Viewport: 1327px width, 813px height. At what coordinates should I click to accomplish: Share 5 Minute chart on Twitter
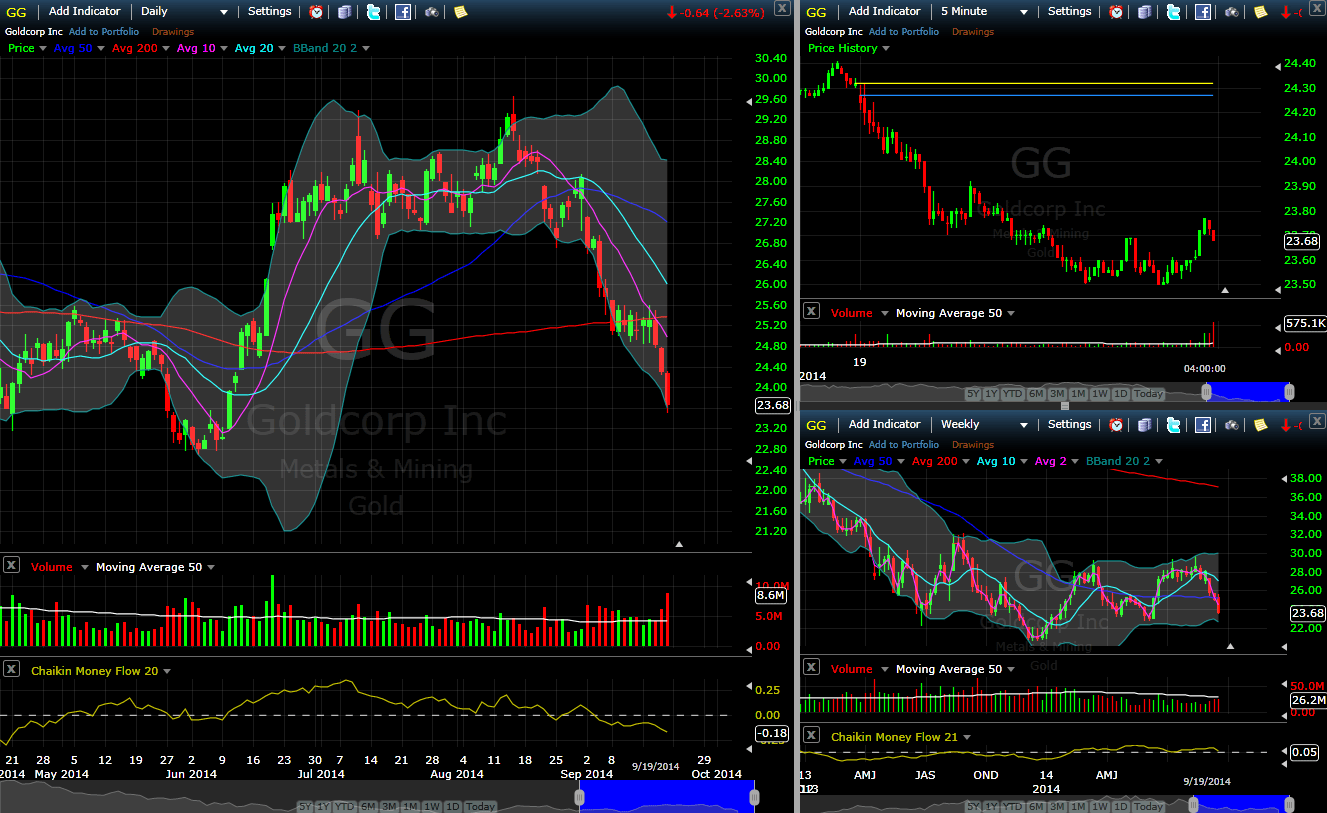pyautogui.click(x=1173, y=12)
